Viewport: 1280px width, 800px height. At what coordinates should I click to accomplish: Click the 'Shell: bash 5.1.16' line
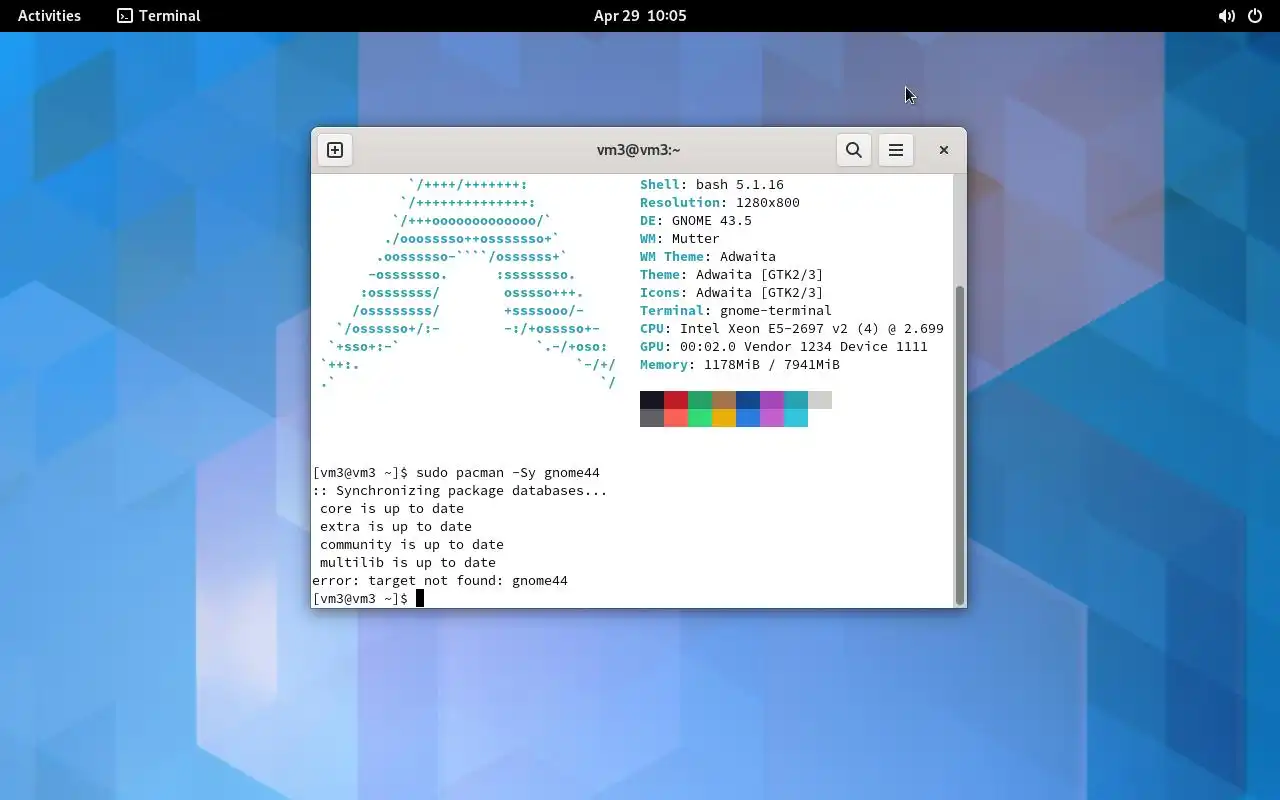pos(712,185)
